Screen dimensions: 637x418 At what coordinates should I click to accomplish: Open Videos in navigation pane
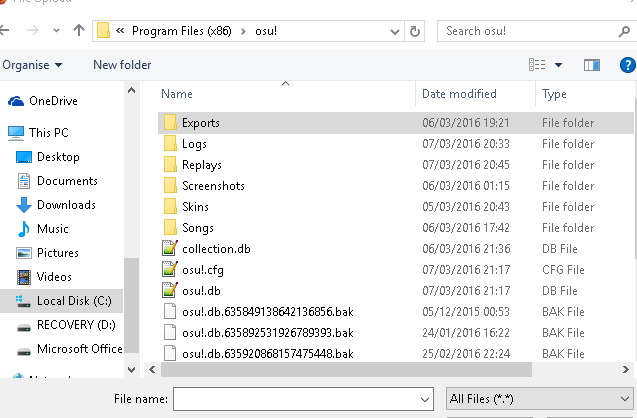click(54, 277)
